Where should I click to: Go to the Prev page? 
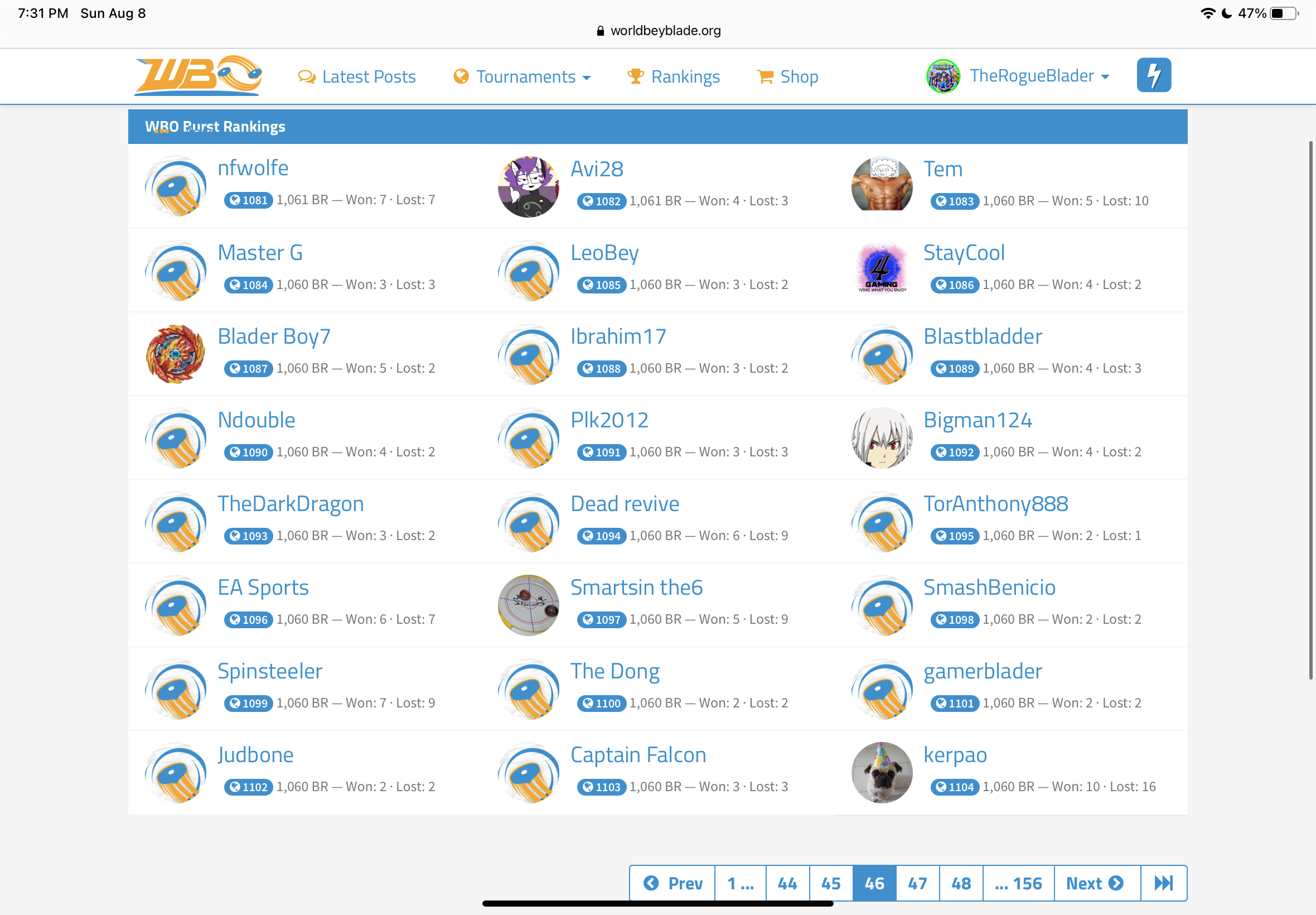click(672, 883)
